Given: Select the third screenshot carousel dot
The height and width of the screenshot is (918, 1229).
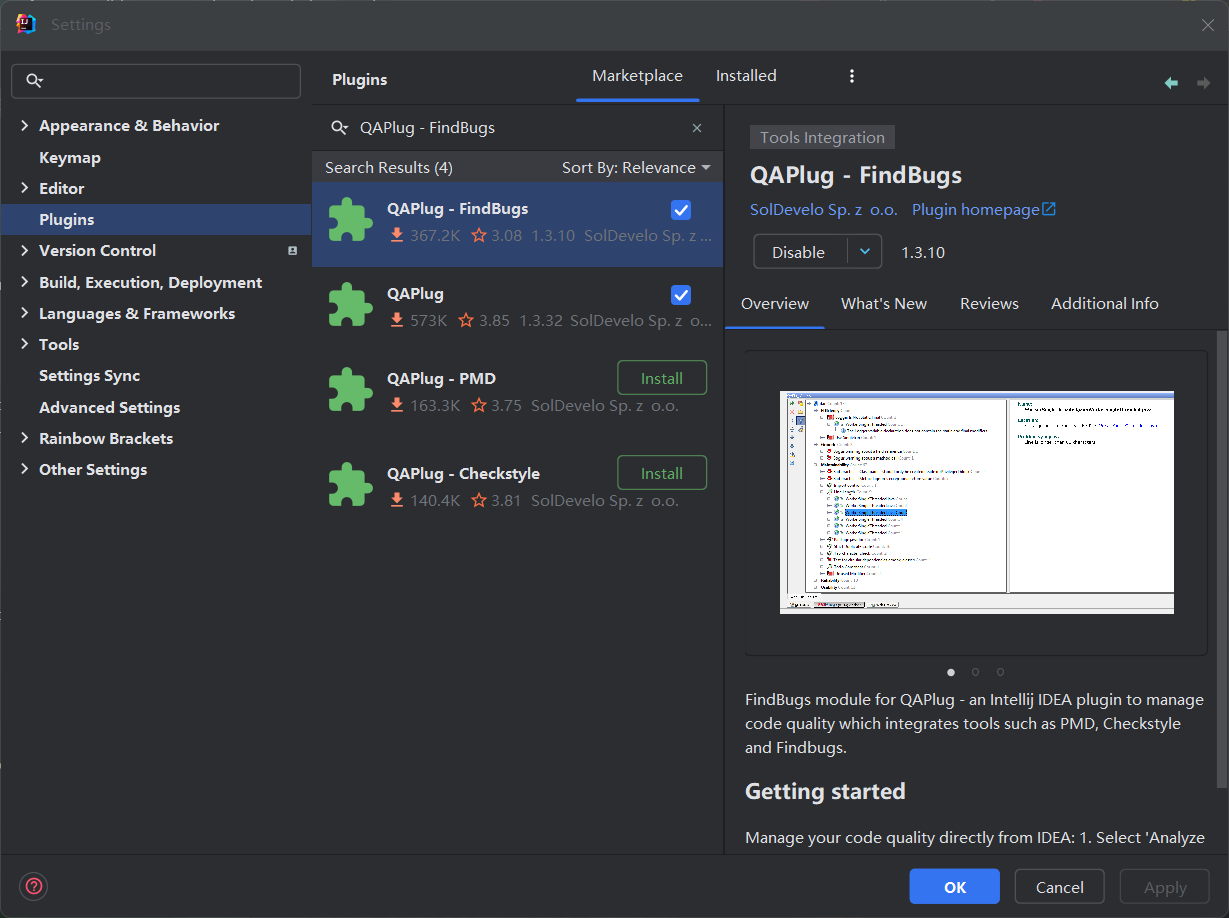Looking at the screenshot, I should (1000, 672).
